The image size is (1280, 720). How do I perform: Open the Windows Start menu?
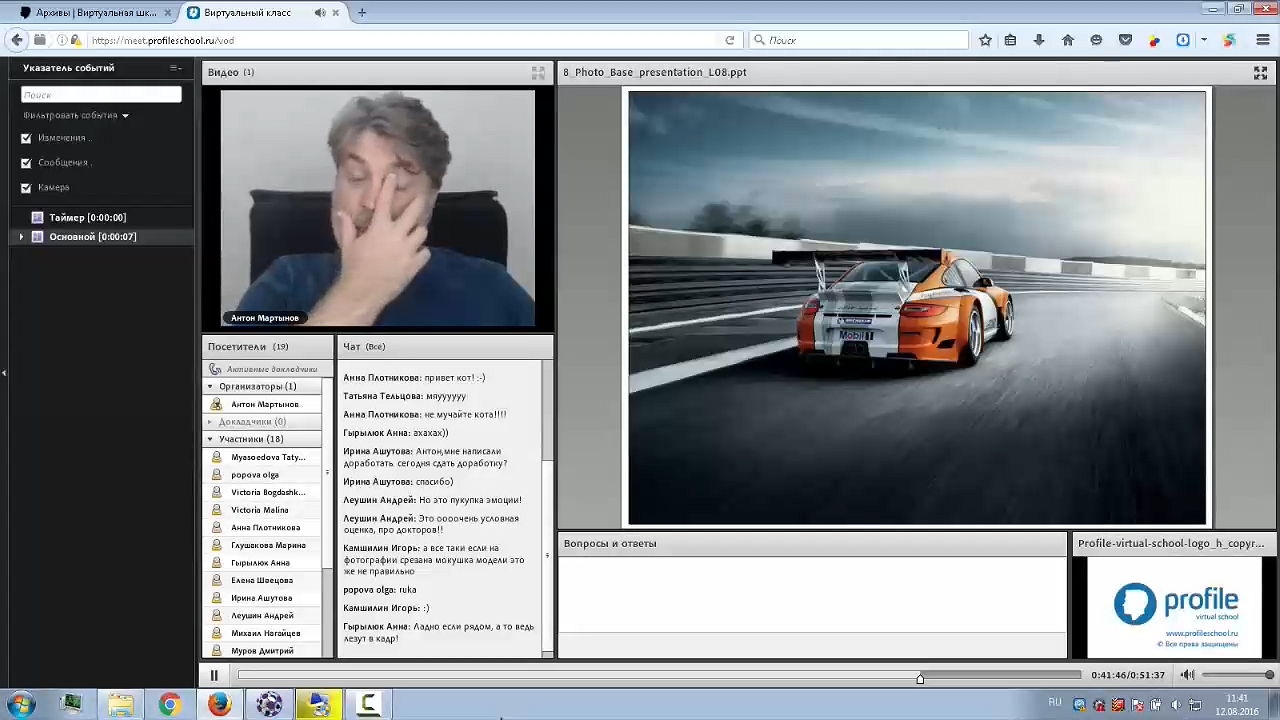(x=20, y=704)
